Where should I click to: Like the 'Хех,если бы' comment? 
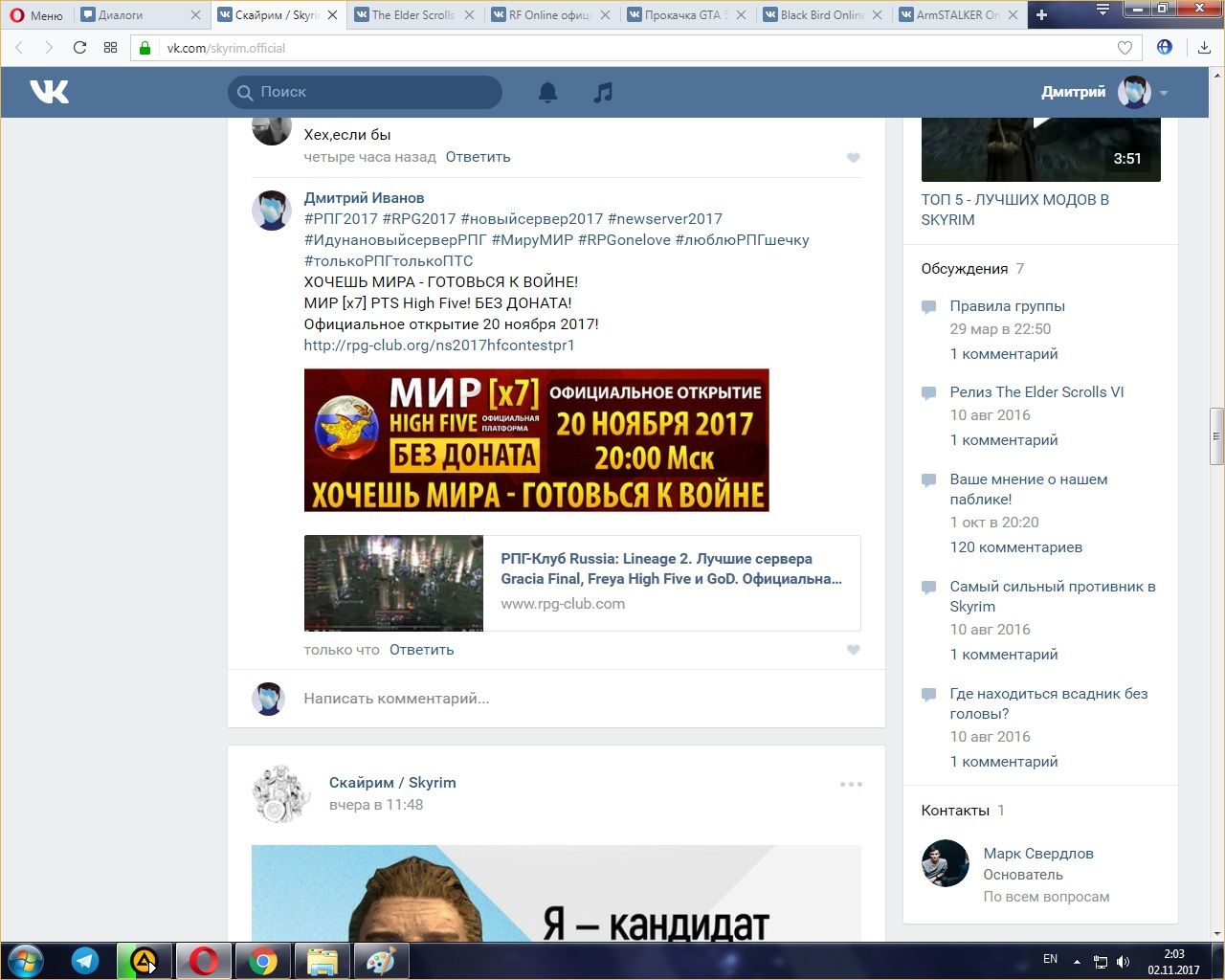(854, 158)
